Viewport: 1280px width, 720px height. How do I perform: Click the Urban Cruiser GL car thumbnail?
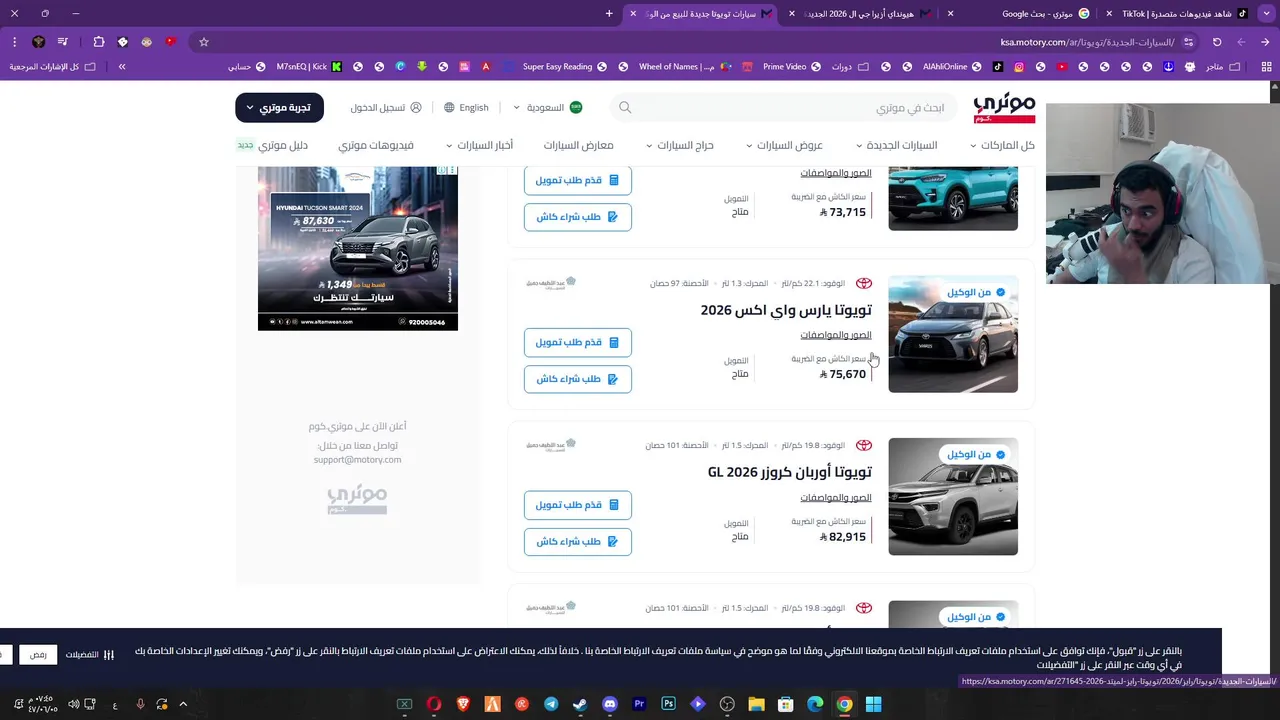coord(953,496)
